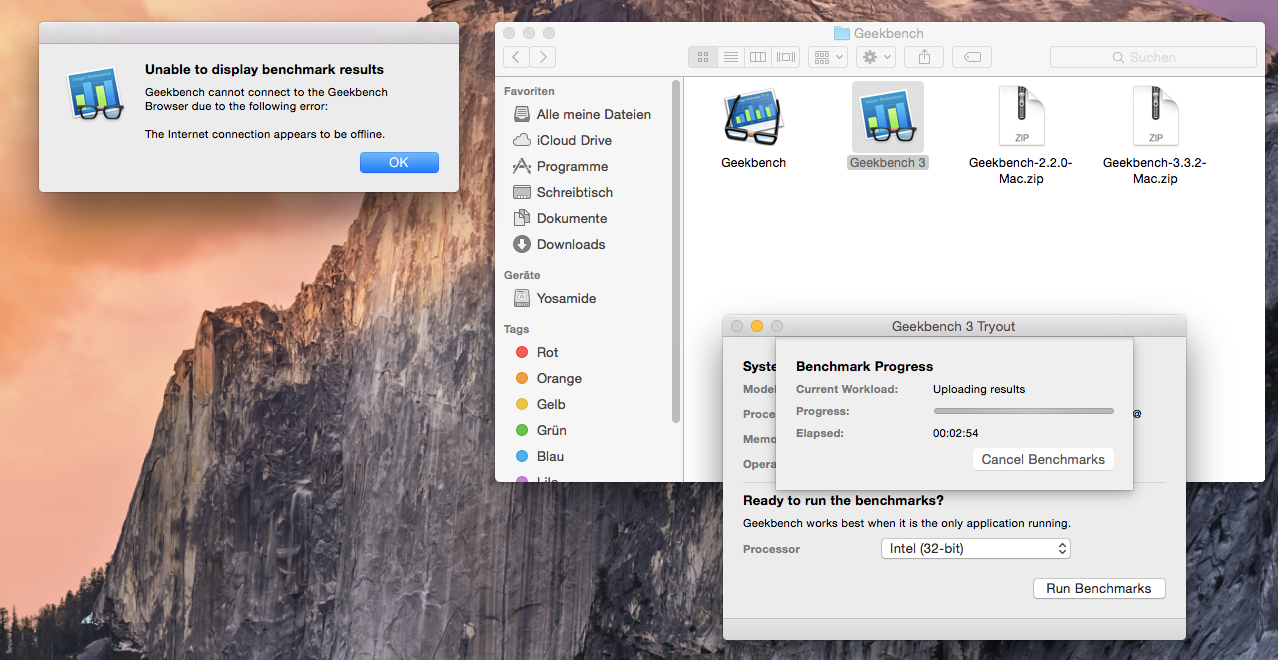Screen dimensions: 1278x660
Task: Open the arrange-by dropdown in Finder
Action: (x=828, y=57)
